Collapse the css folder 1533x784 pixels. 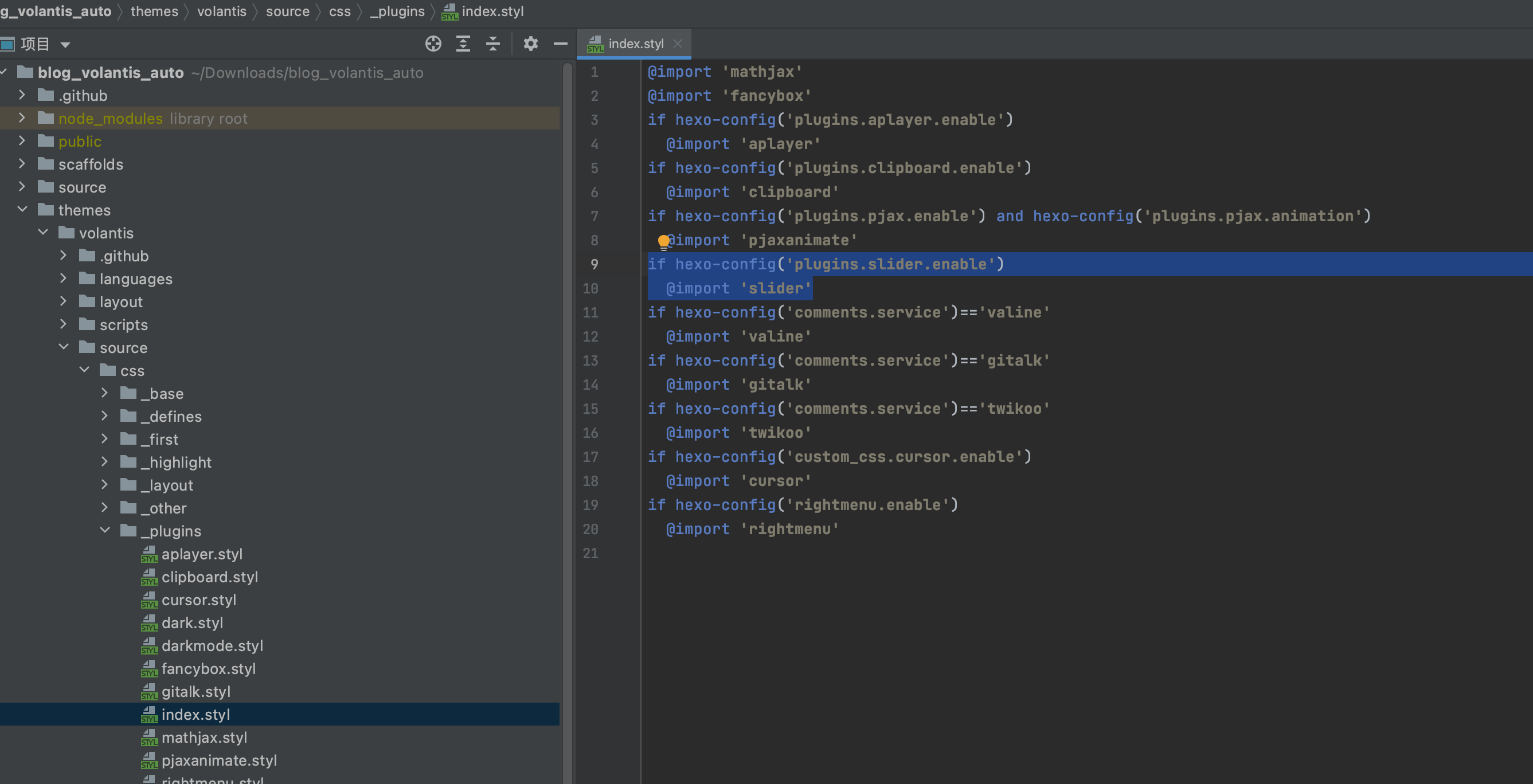[x=84, y=370]
